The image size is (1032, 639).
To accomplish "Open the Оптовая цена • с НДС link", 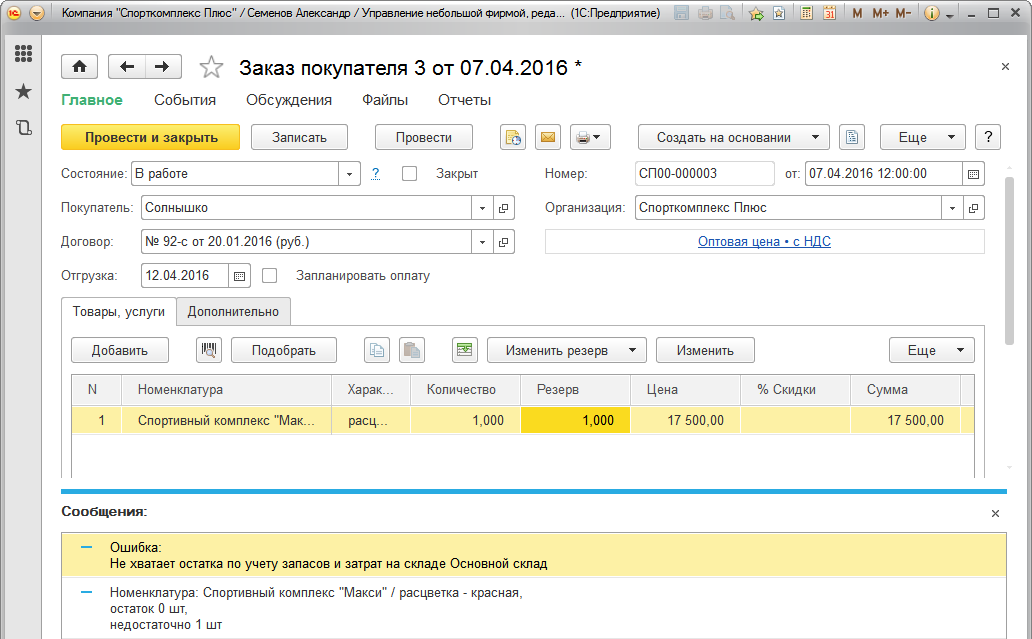I will click(764, 241).
